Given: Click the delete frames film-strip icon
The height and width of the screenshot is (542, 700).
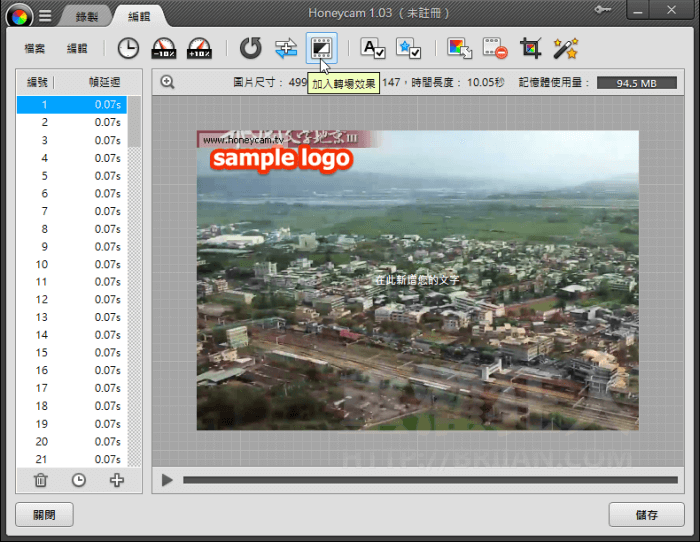Looking at the screenshot, I should pos(495,48).
